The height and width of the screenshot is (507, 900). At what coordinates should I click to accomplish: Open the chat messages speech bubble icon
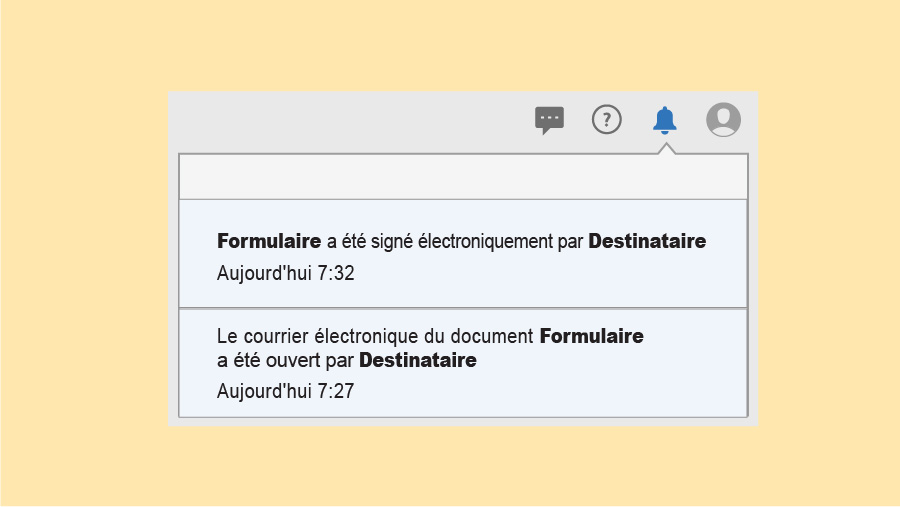coord(549,120)
